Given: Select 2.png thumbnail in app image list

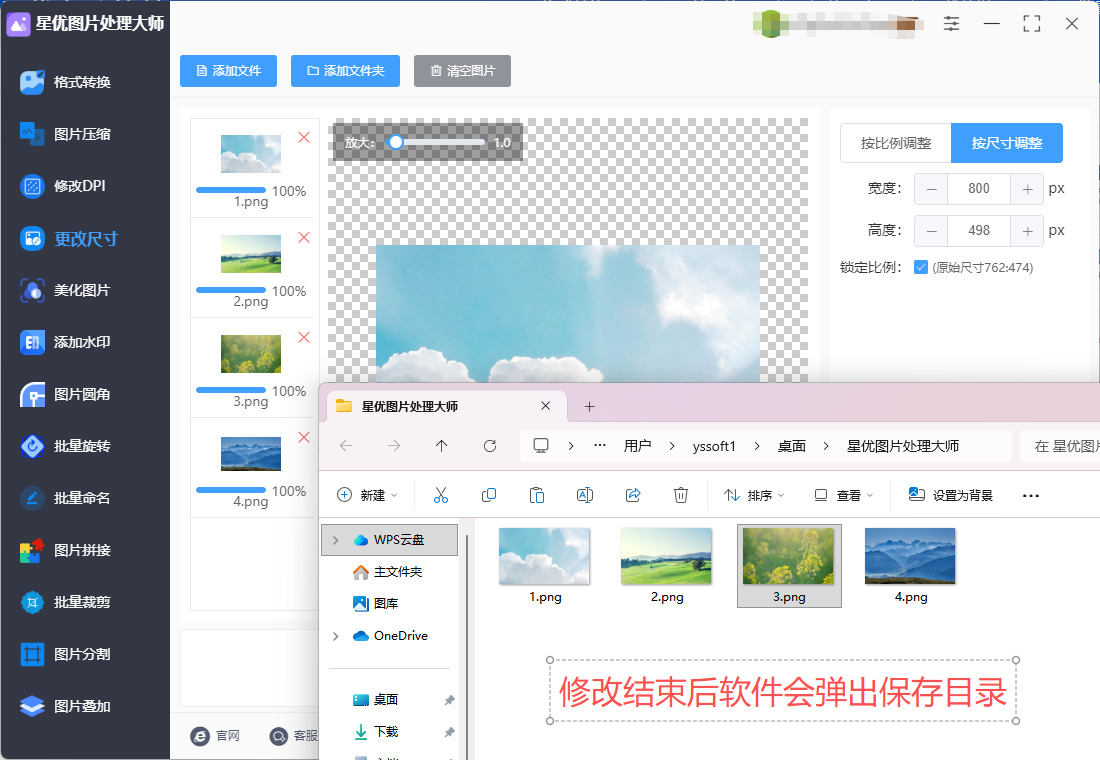Looking at the screenshot, I should [x=250, y=254].
